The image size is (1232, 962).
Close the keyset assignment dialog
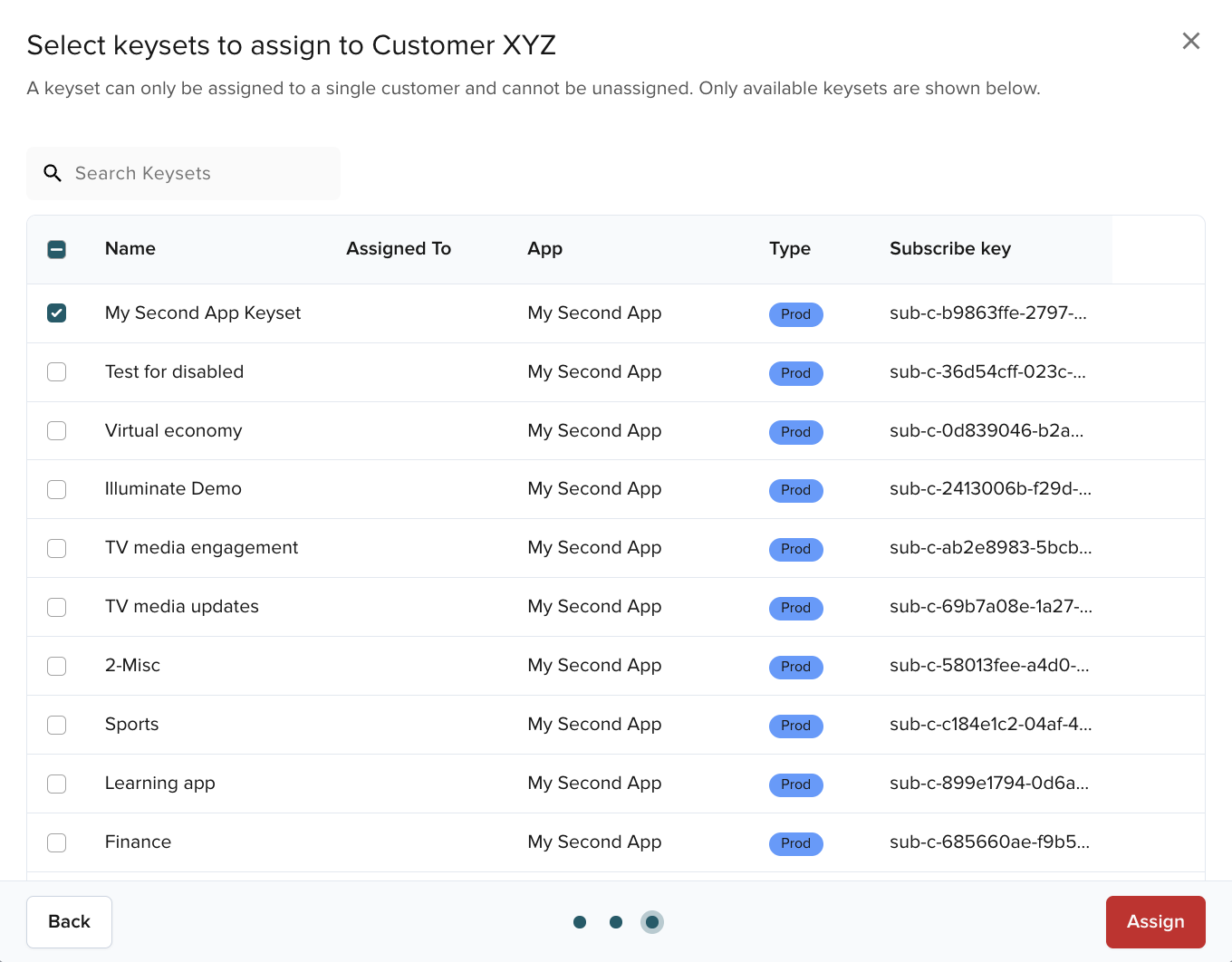(1190, 41)
